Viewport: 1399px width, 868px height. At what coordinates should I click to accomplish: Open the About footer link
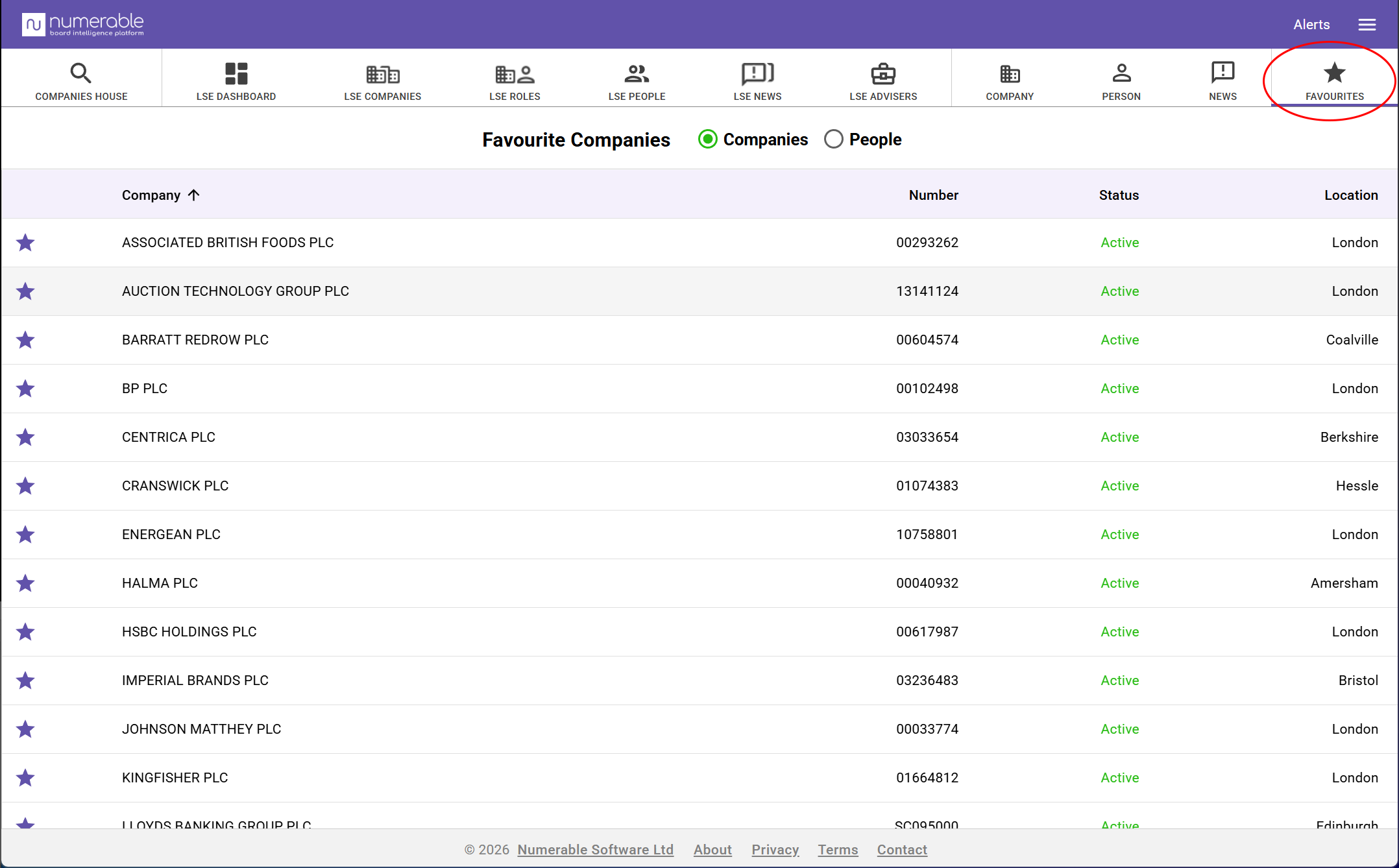point(712,850)
